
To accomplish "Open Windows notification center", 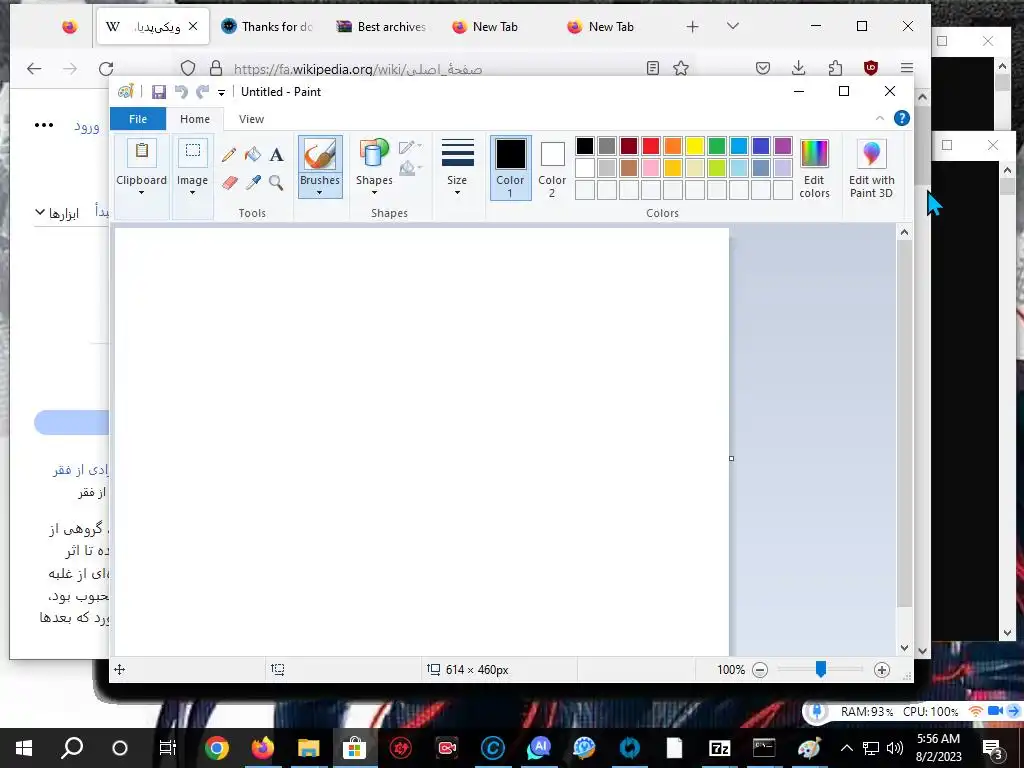I will tap(993, 748).
